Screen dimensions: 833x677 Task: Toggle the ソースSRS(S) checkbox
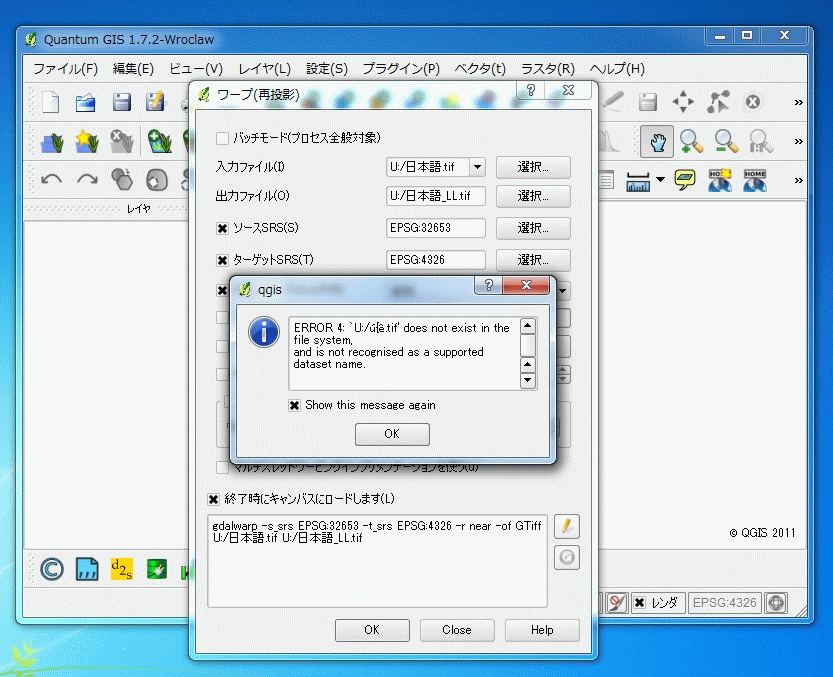222,228
